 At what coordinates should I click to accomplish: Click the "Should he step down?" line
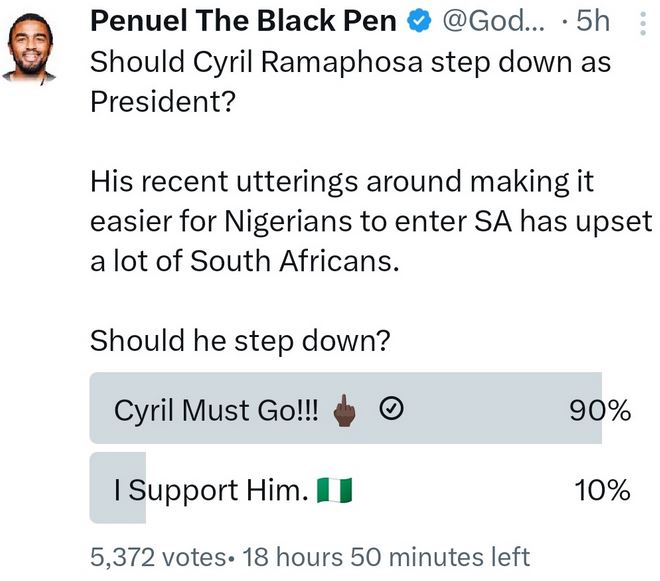coord(239,340)
